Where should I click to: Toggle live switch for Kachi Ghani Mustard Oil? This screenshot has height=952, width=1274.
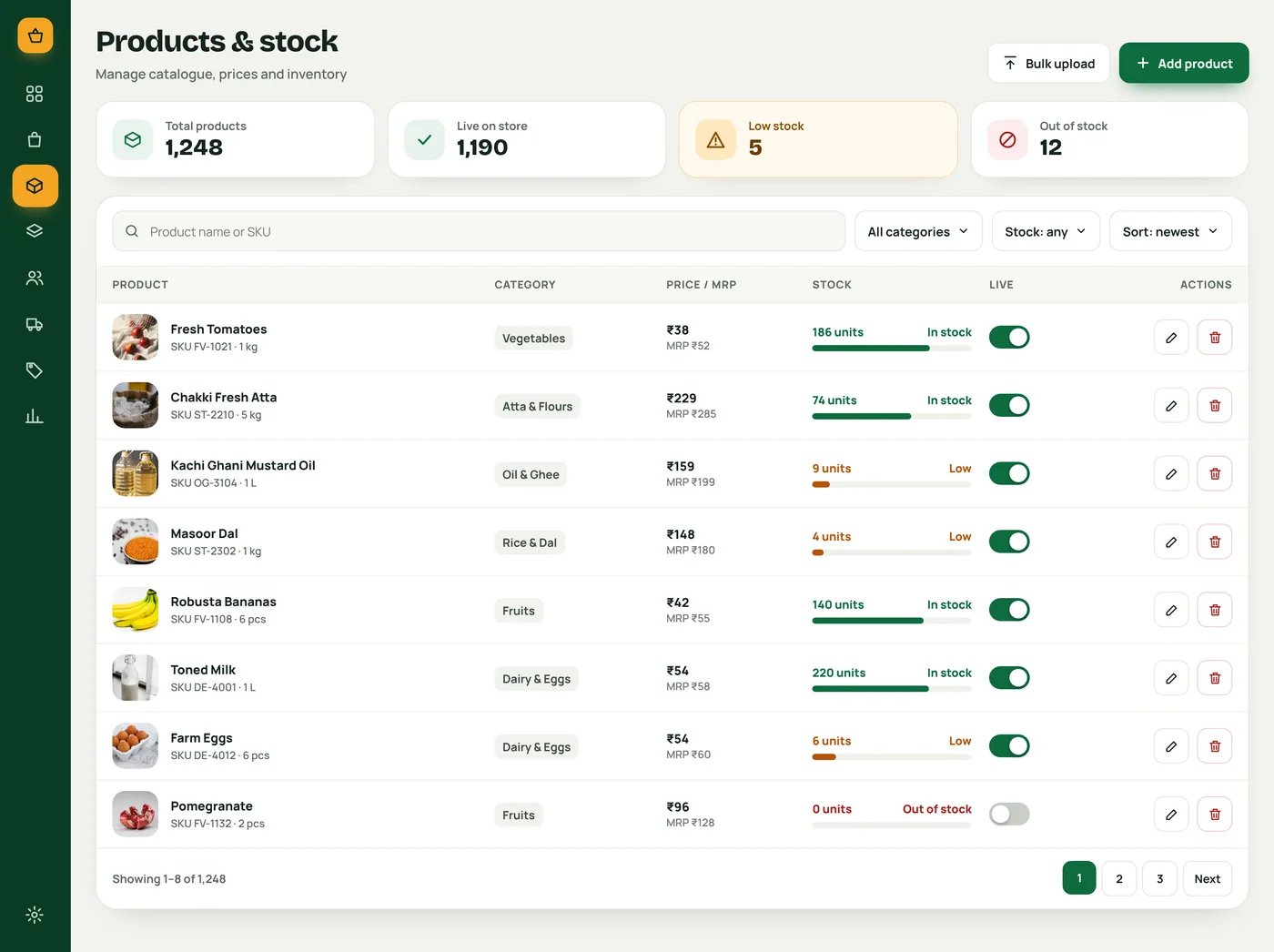[1009, 473]
